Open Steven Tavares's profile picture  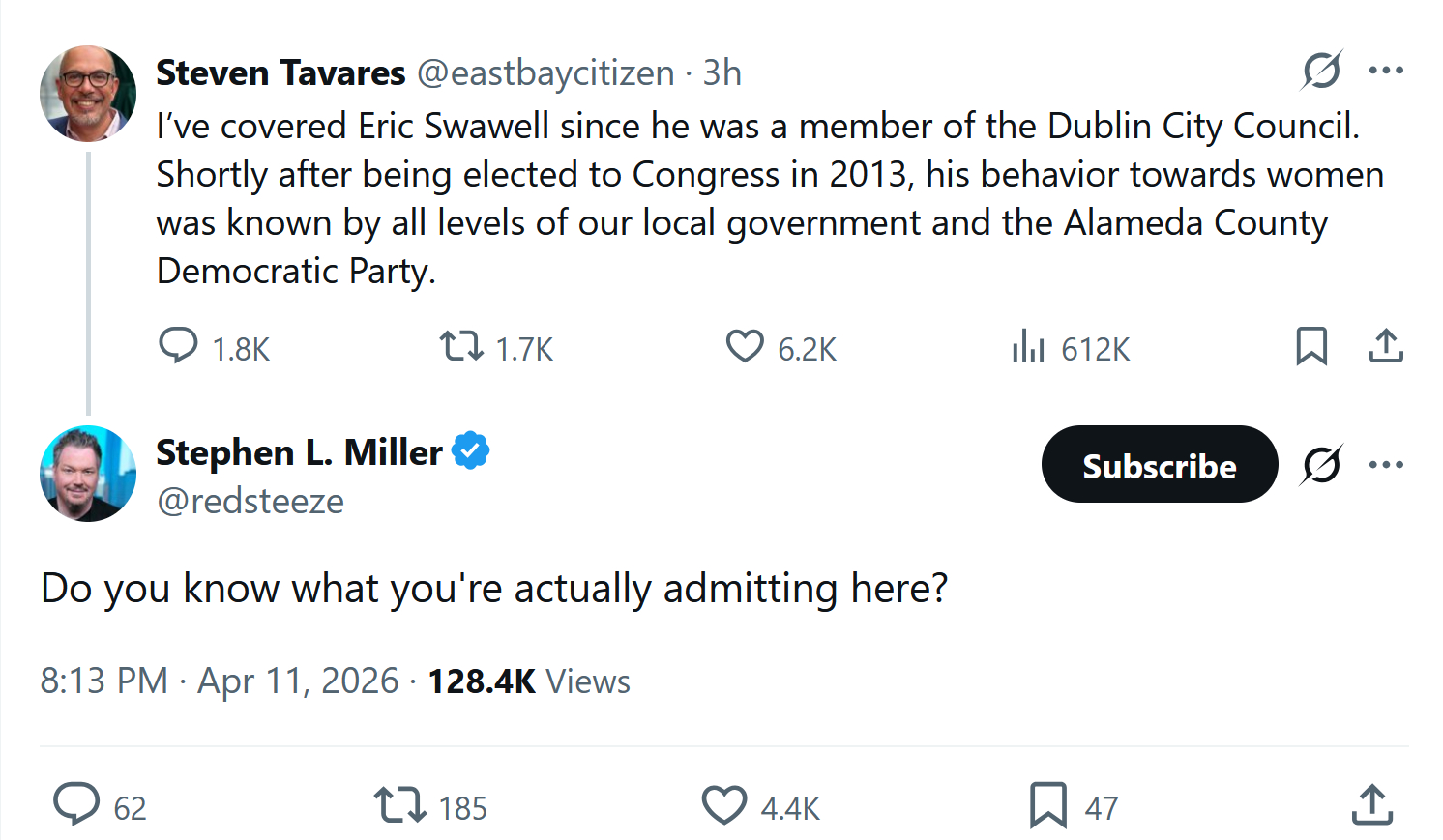pyautogui.click(x=88, y=94)
